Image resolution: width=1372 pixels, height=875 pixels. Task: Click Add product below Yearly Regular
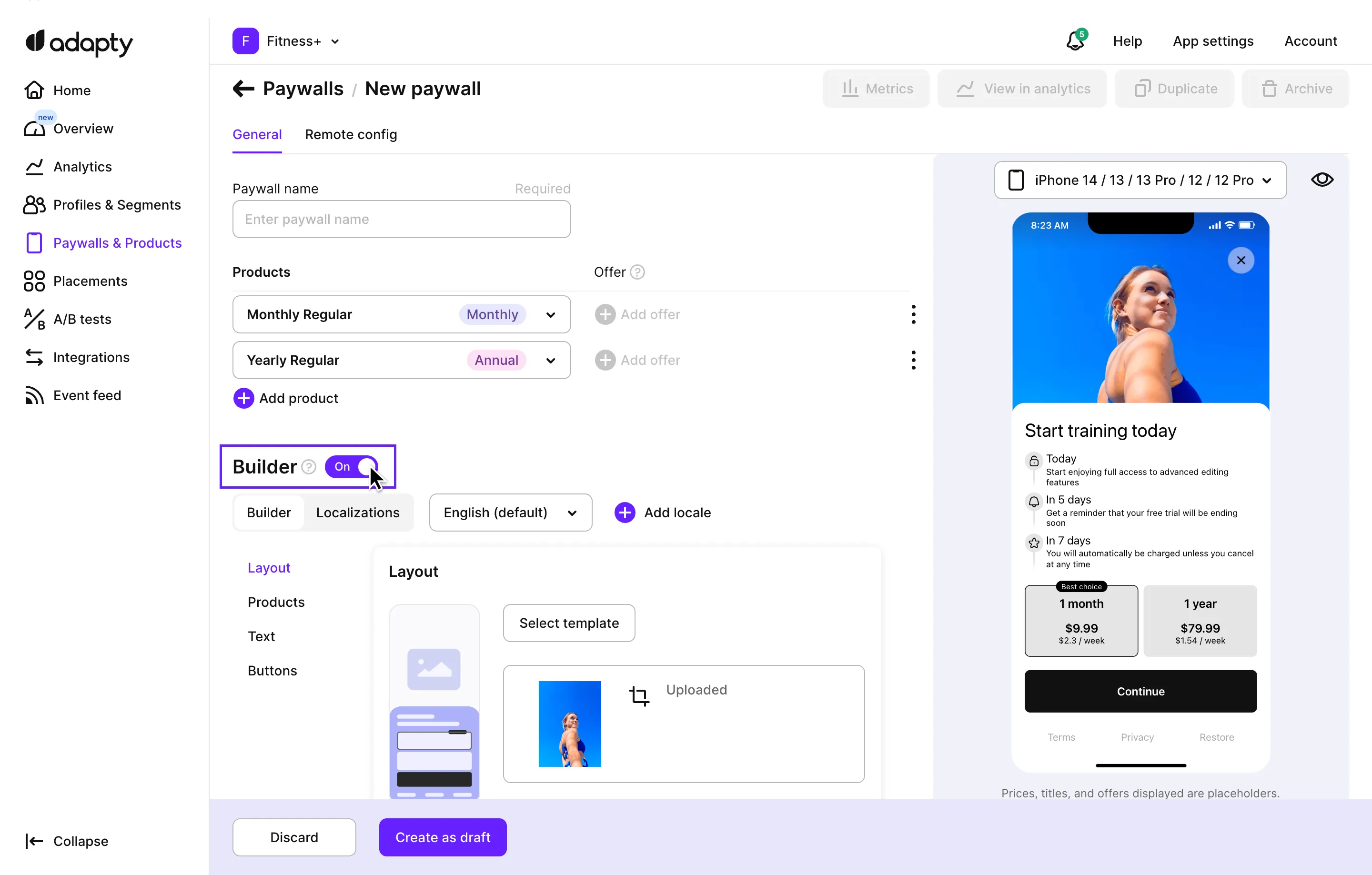pos(285,398)
